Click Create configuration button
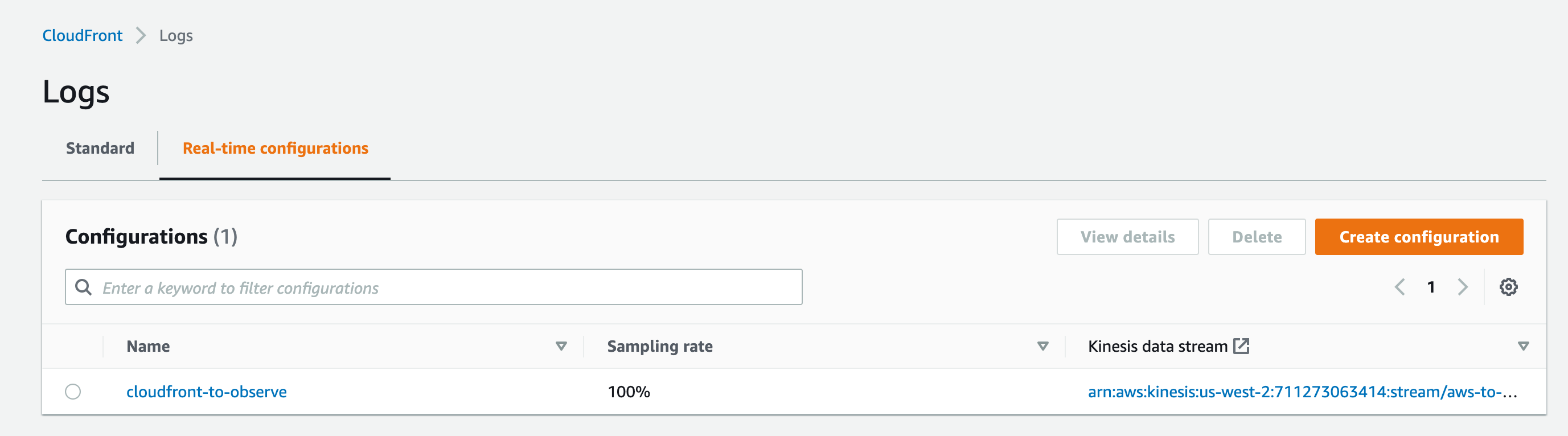The image size is (1568, 436). click(1419, 237)
